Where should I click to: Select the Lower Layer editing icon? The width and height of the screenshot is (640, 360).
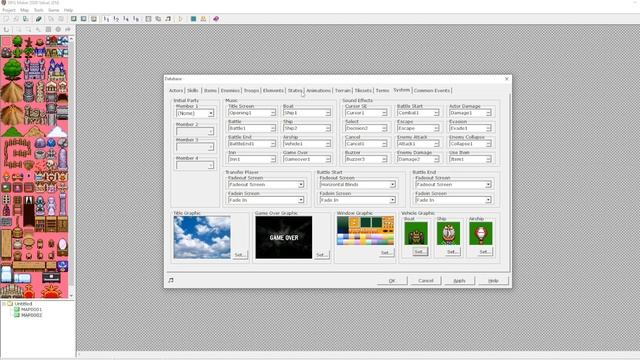click(x=74, y=19)
